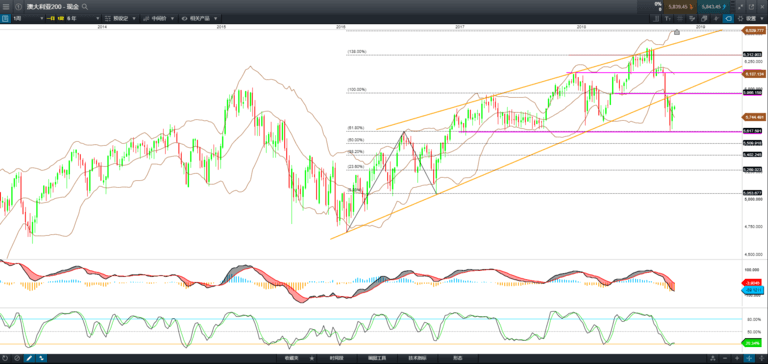Click the brown 6,529.777 price label
This screenshot has width=768, height=364.
pyautogui.click(x=754, y=31)
